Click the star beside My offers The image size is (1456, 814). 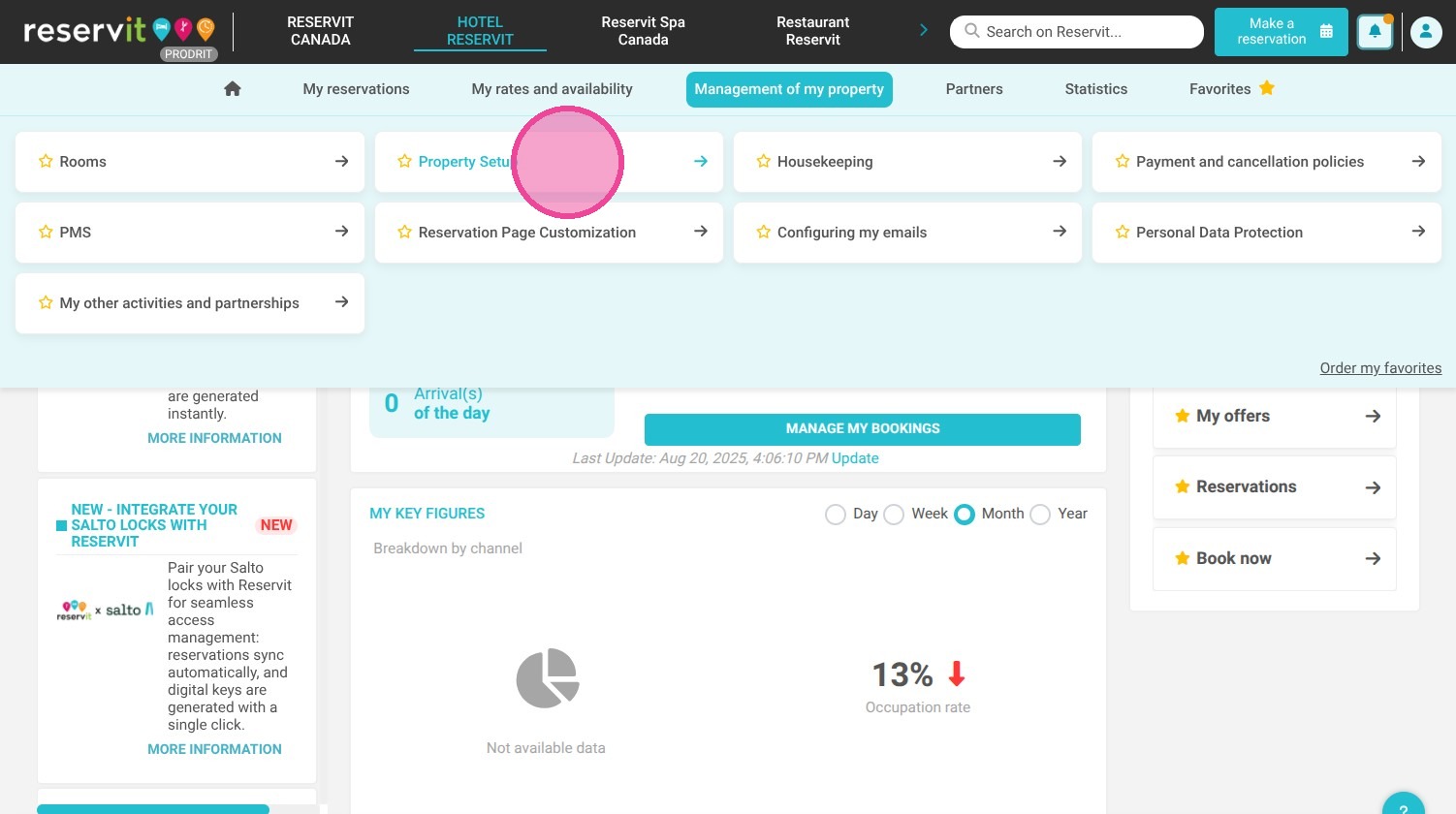pyautogui.click(x=1183, y=416)
